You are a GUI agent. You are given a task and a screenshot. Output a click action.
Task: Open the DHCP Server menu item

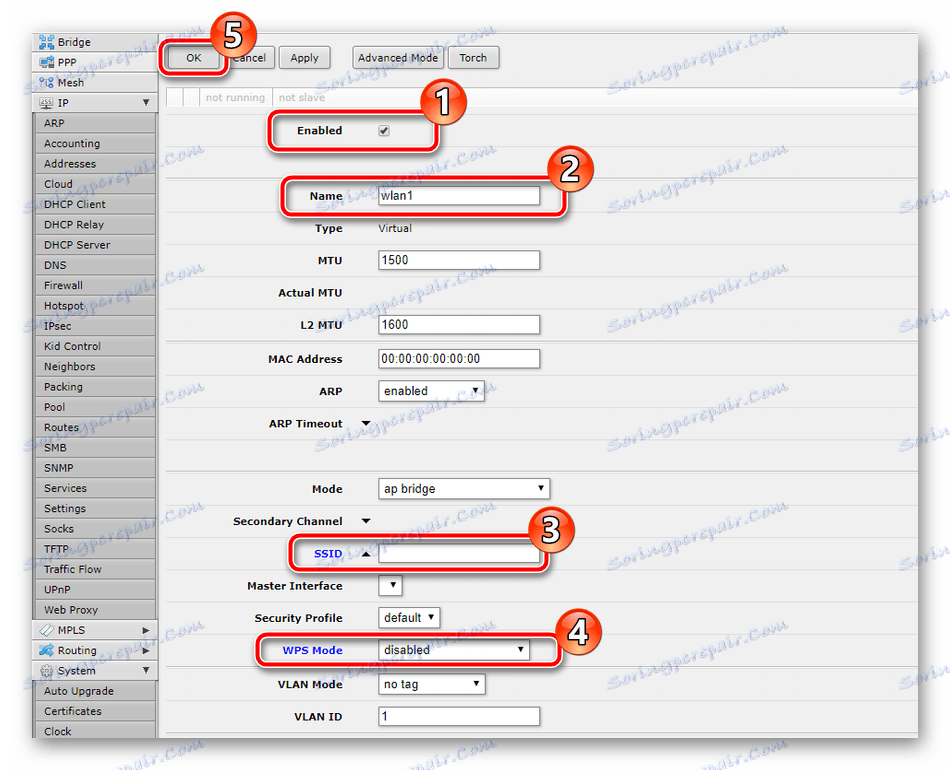pyautogui.click(x=95, y=245)
